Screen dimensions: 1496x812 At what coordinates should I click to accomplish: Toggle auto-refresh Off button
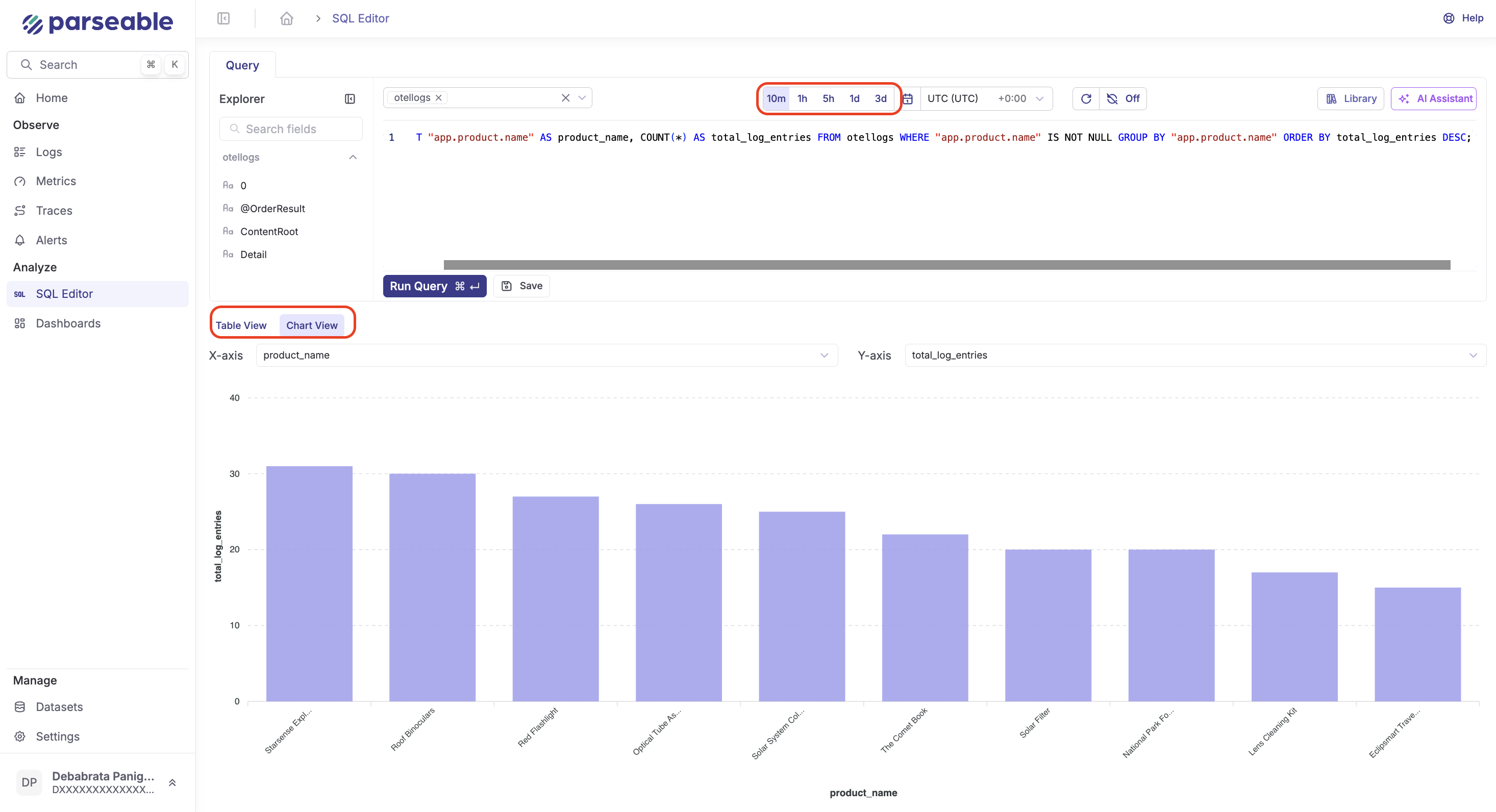click(x=1123, y=98)
